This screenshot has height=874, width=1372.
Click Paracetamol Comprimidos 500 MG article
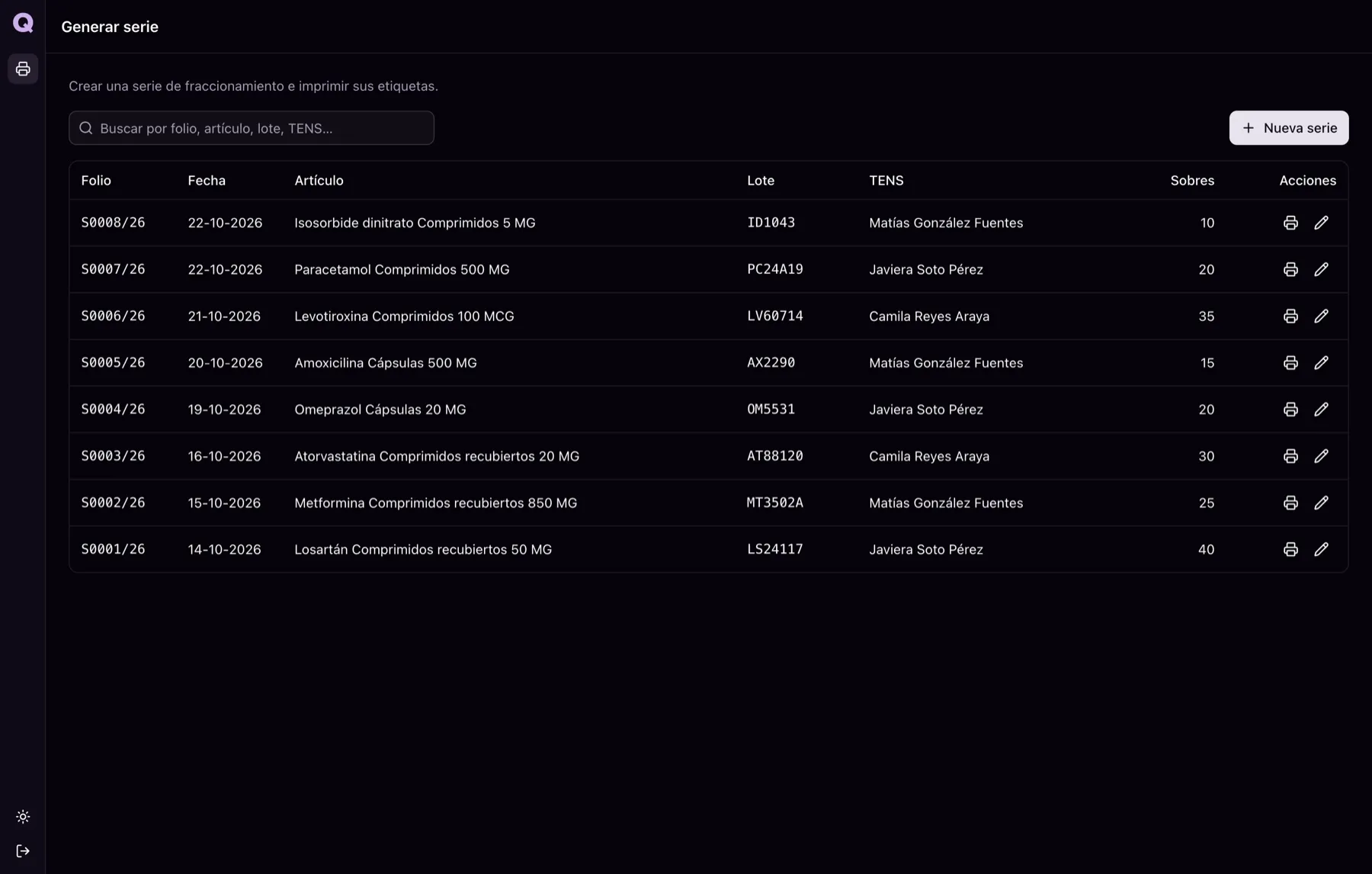click(x=402, y=269)
